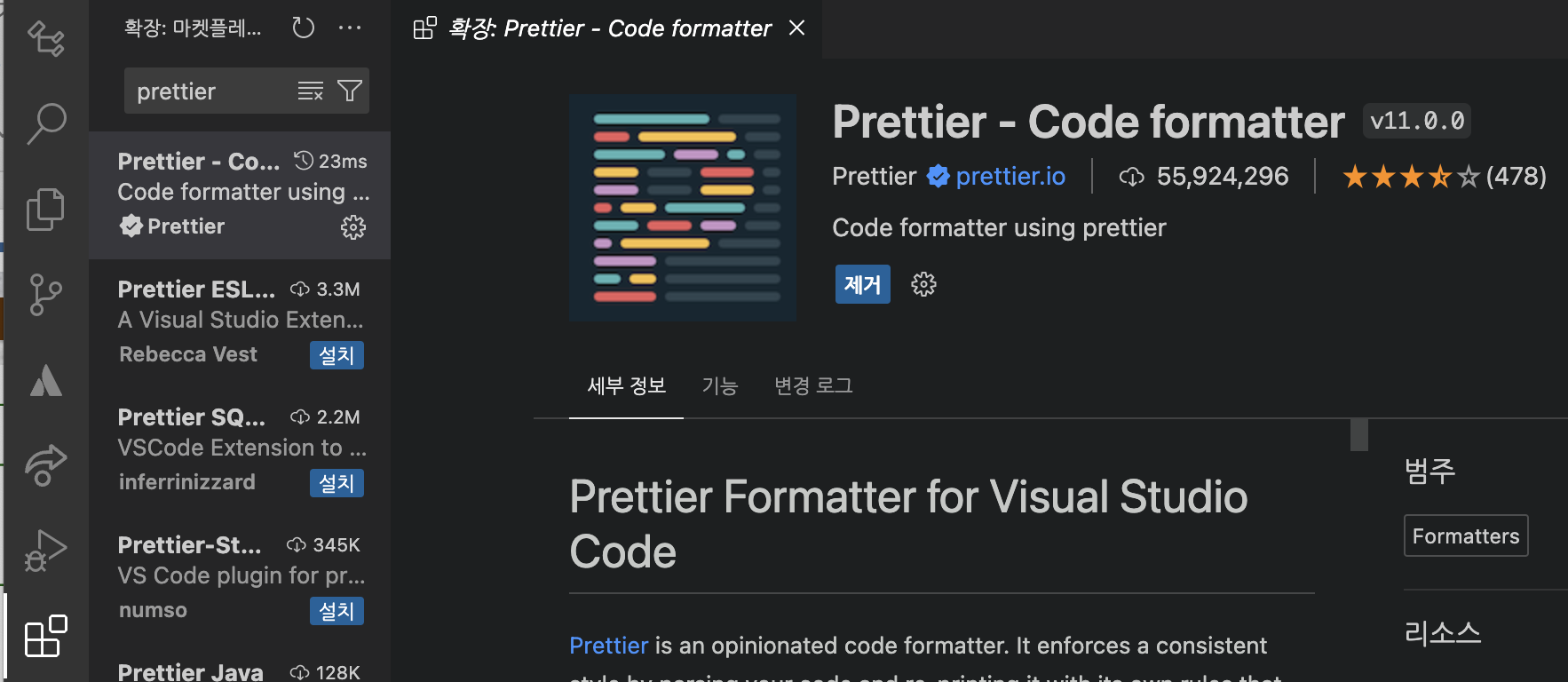Clear the extension search results
Viewport: 1568px width, 682px height.
click(x=310, y=91)
